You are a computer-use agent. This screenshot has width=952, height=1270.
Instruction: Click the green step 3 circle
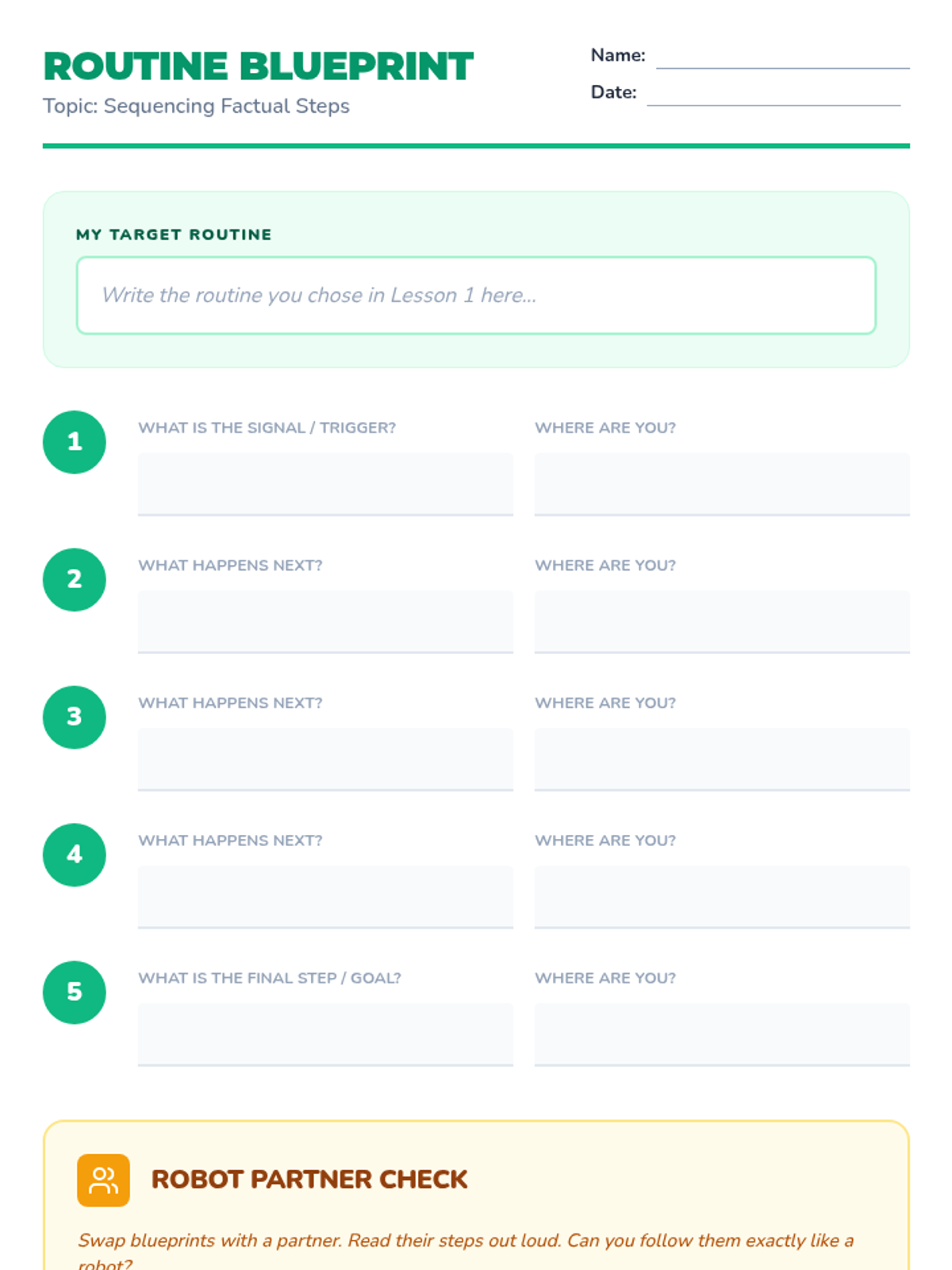point(75,717)
